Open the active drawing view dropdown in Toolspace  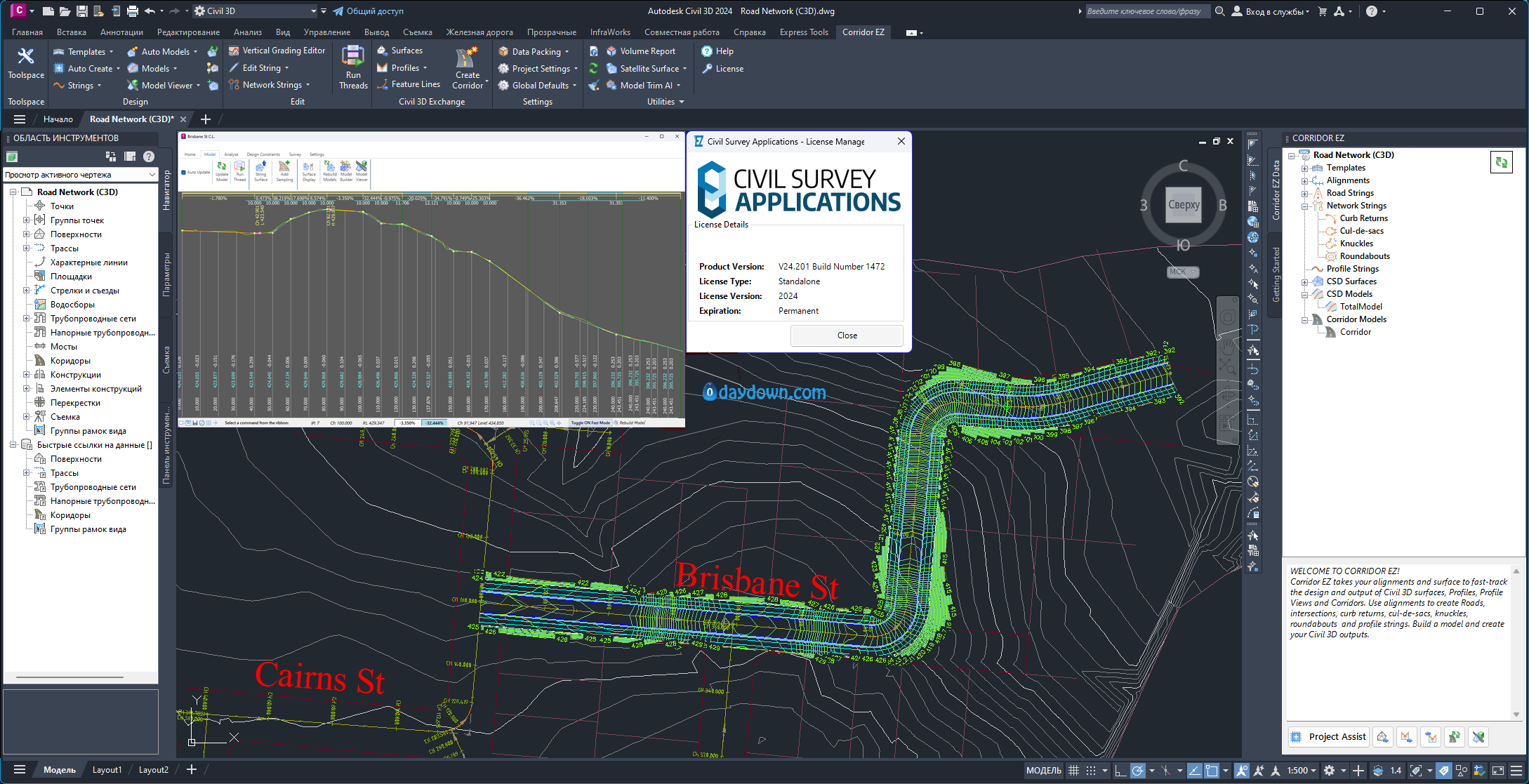(80, 175)
